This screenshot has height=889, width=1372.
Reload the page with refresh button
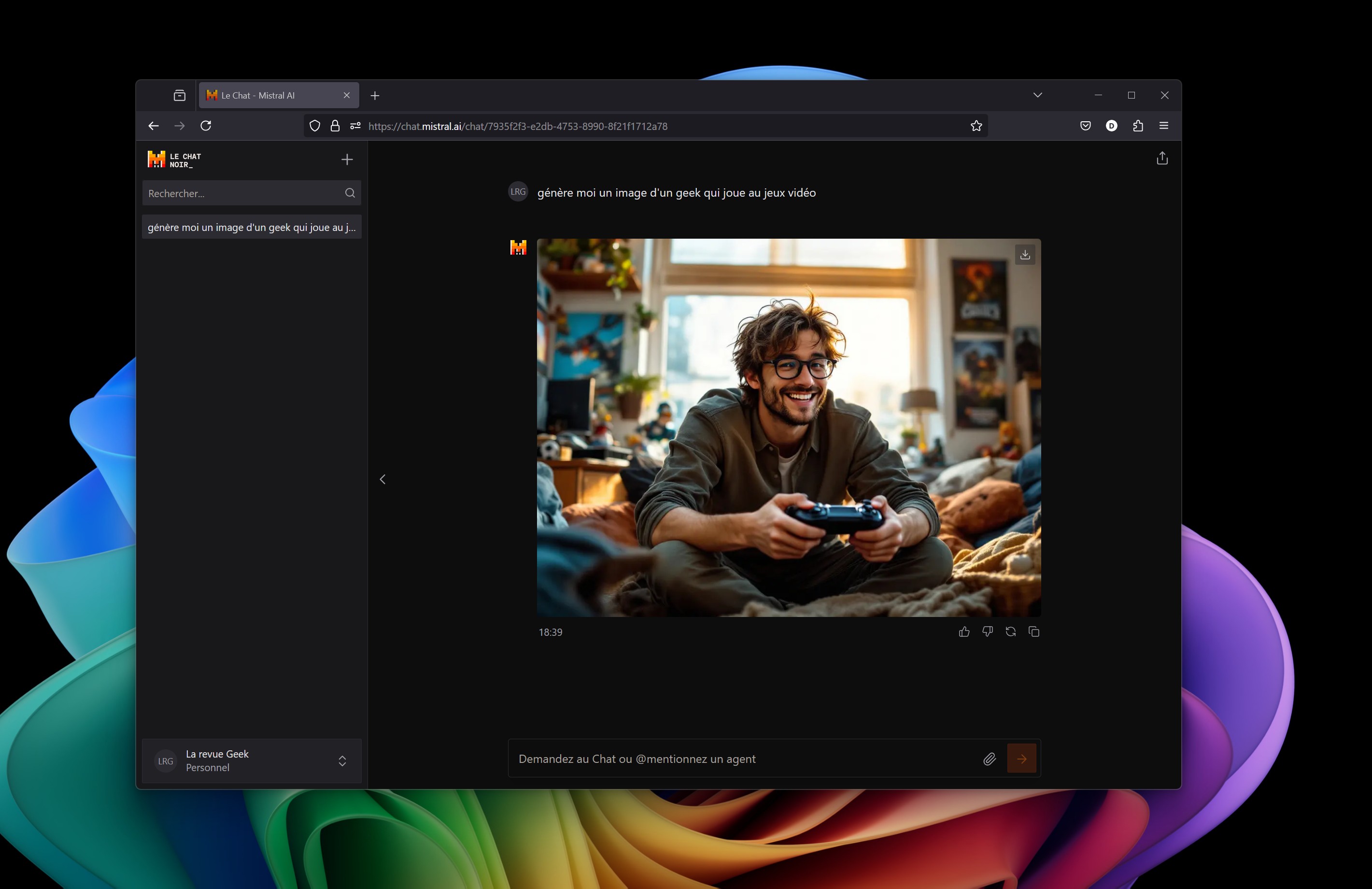[206, 126]
